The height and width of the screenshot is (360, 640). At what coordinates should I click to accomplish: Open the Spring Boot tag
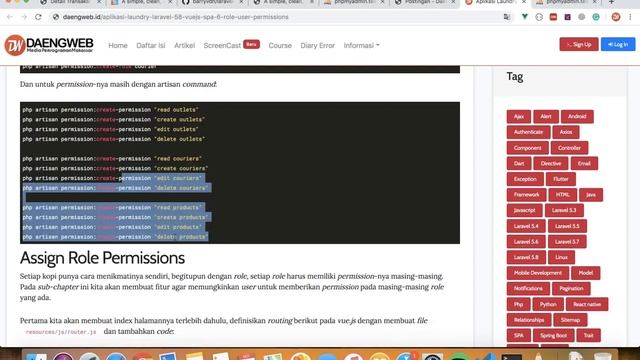tap(553, 336)
